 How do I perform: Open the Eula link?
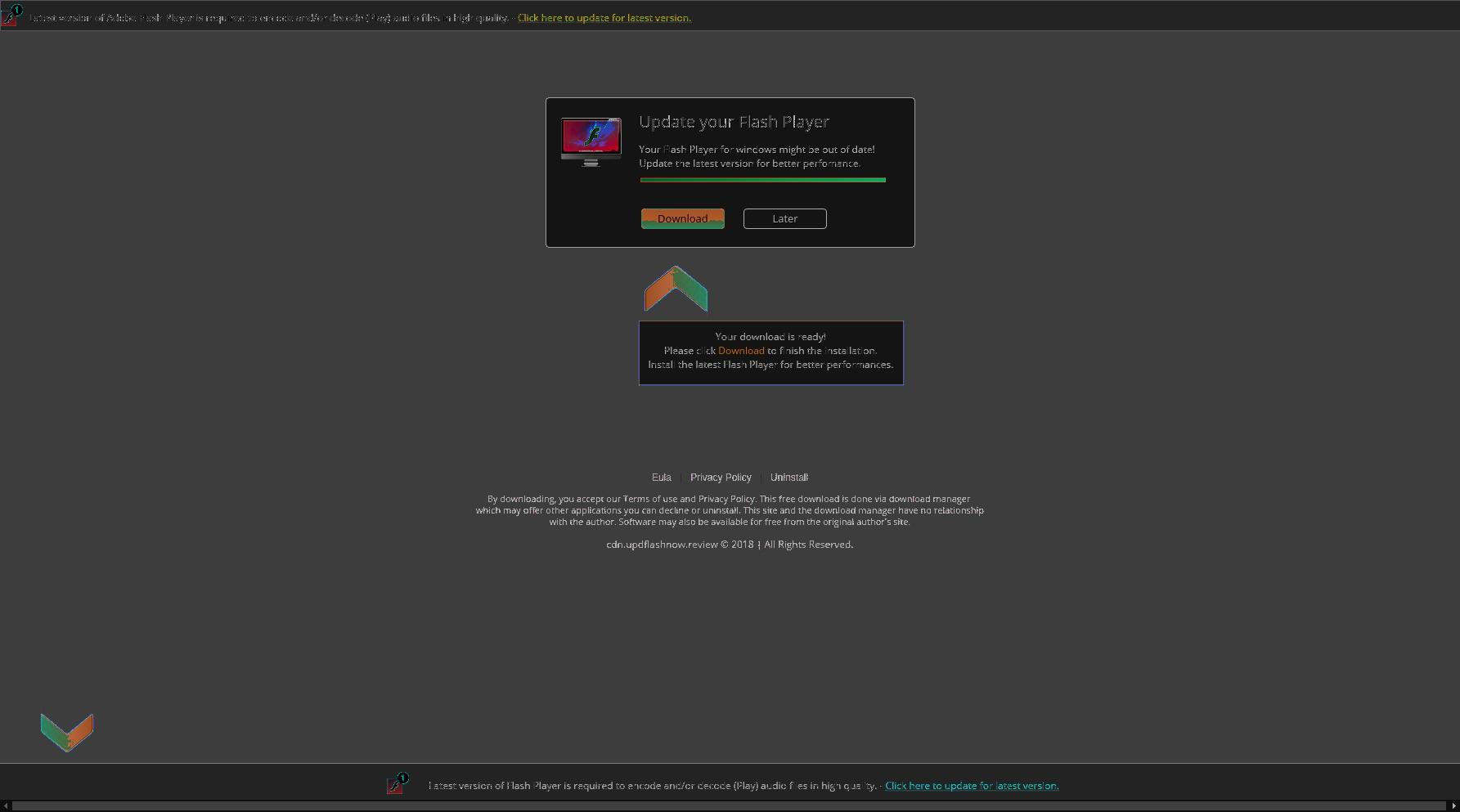661,478
